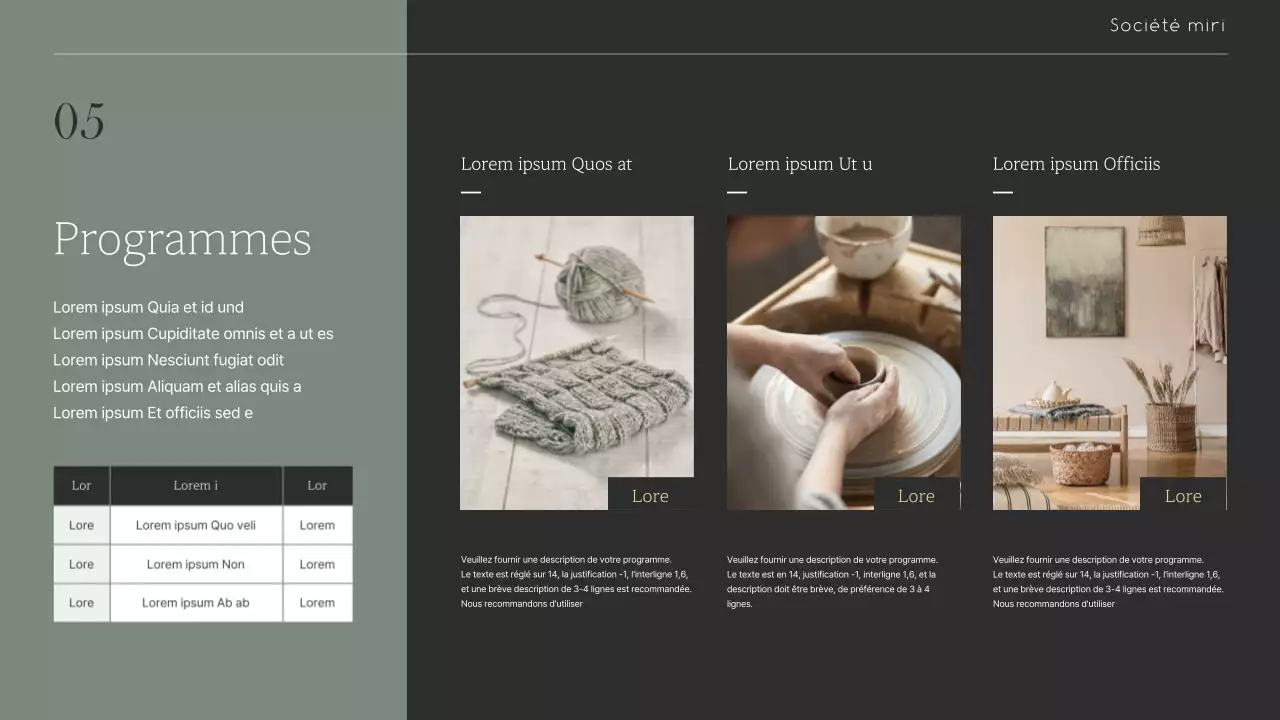
Task: Select heading Lorem ipsum Officiis
Action: pos(1076,164)
